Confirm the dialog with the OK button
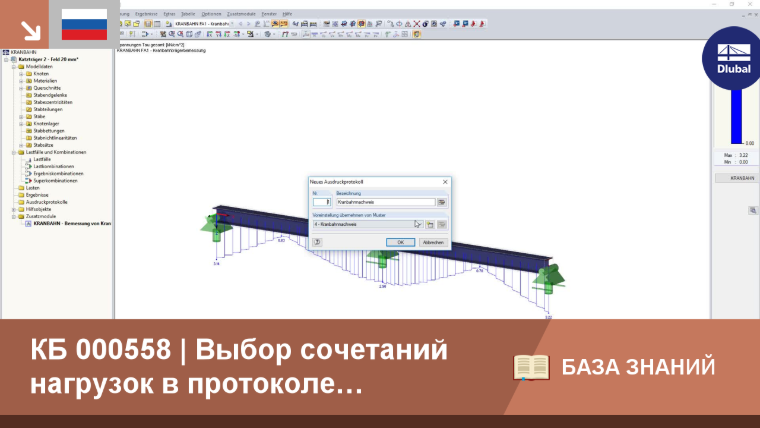Viewport: 760px width, 428px height. (x=400, y=242)
